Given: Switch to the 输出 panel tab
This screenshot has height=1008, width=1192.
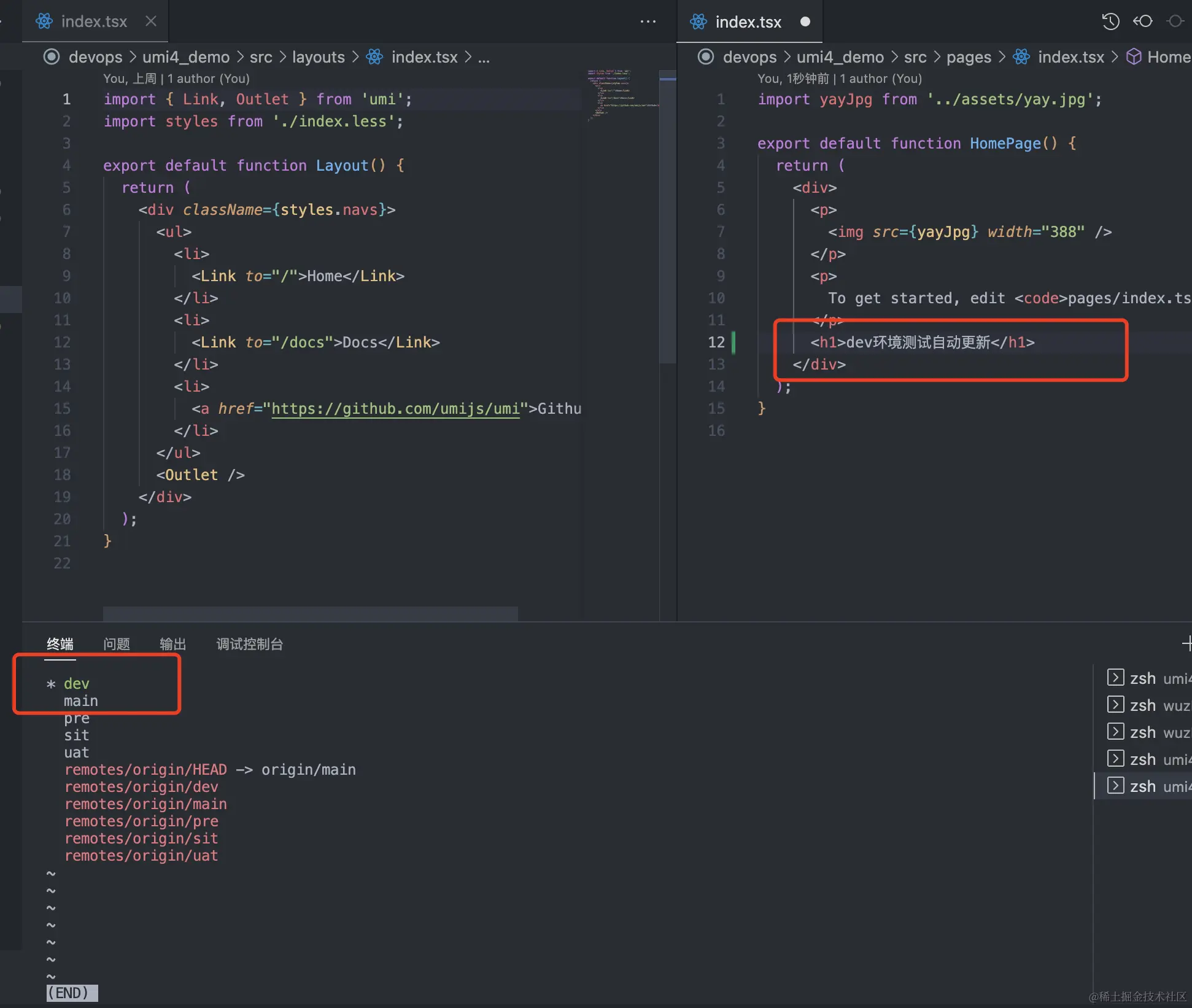Looking at the screenshot, I should [x=172, y=644].
